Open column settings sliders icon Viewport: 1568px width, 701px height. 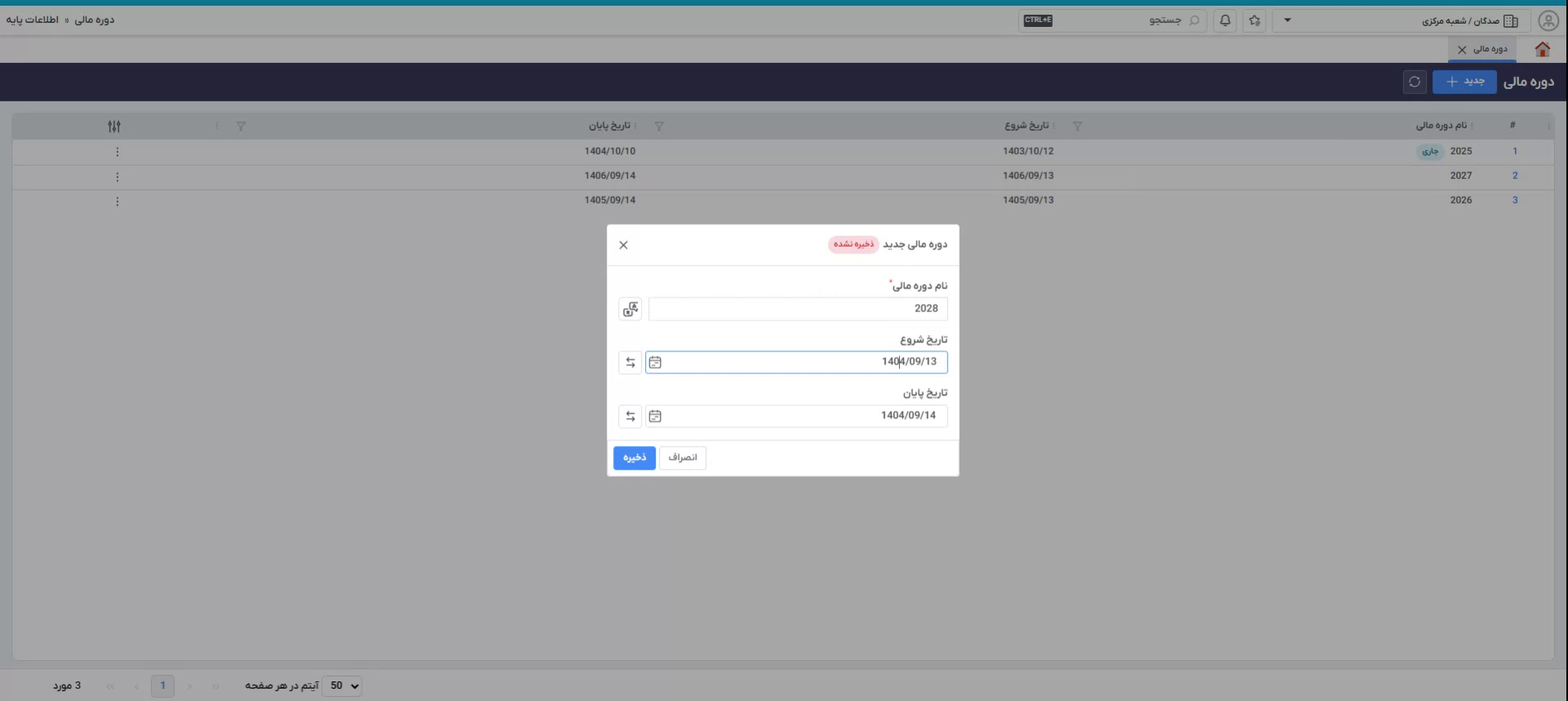click(x=114, y=127)
